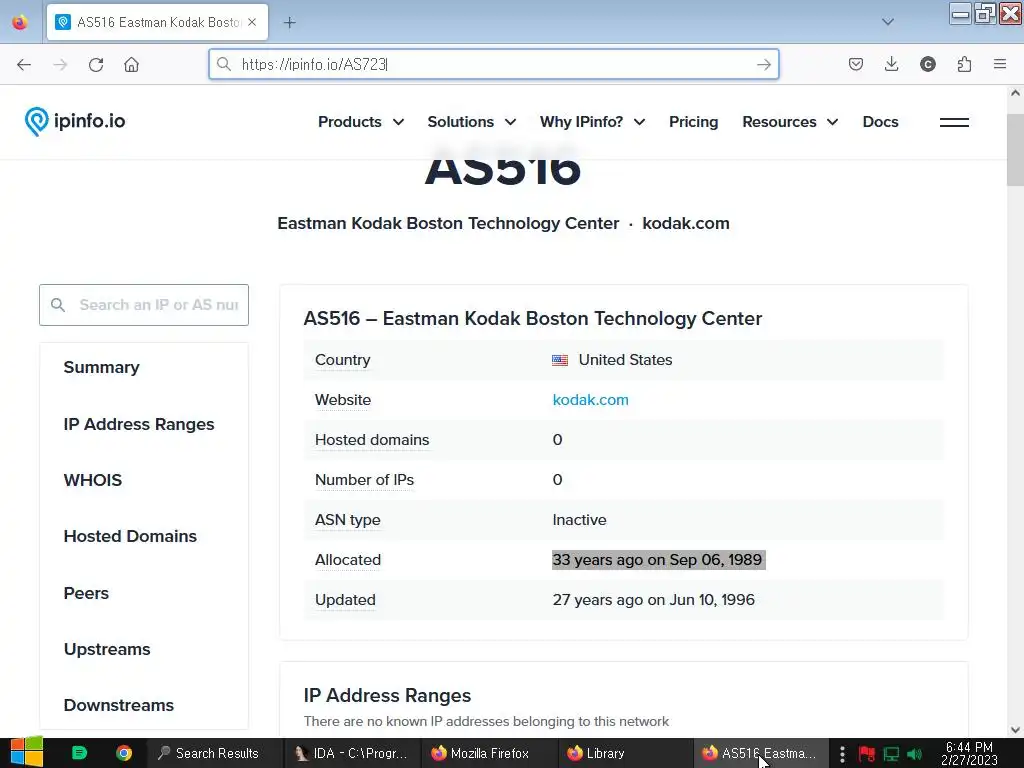Jump to Hosted Domains section

point(130,536)
